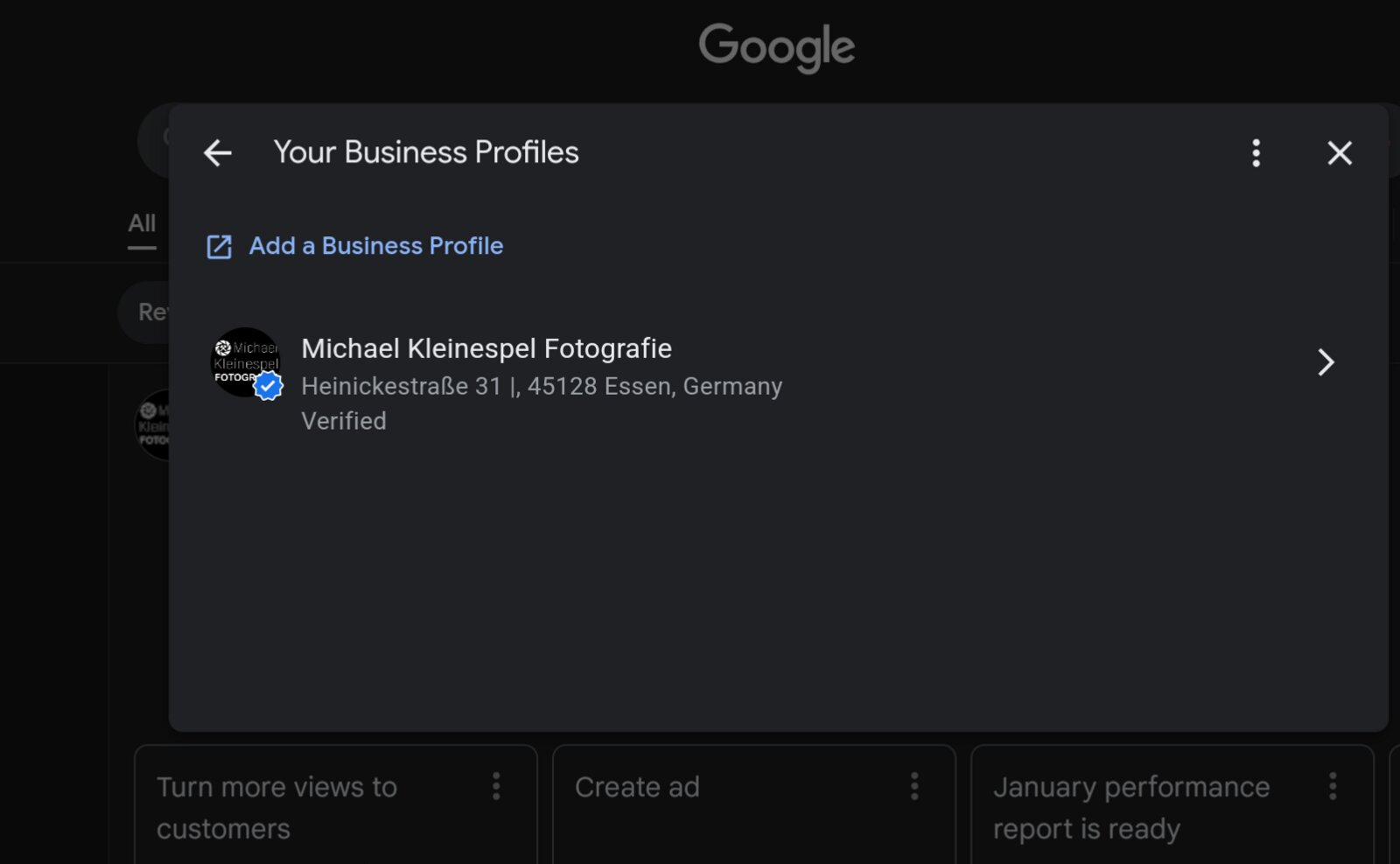
Task: Close the Your Business Profiles dialog
Action: pyautogui.click(x=1340, y=153)
